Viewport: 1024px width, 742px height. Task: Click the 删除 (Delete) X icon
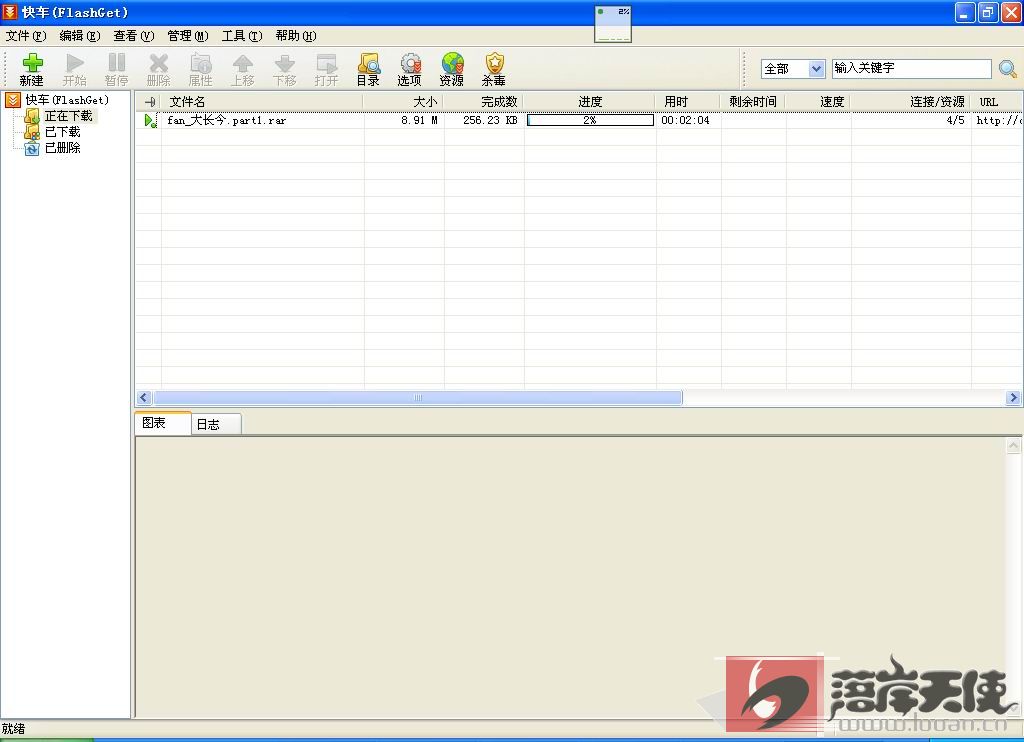pyautogui.click(x=158, y=63)
